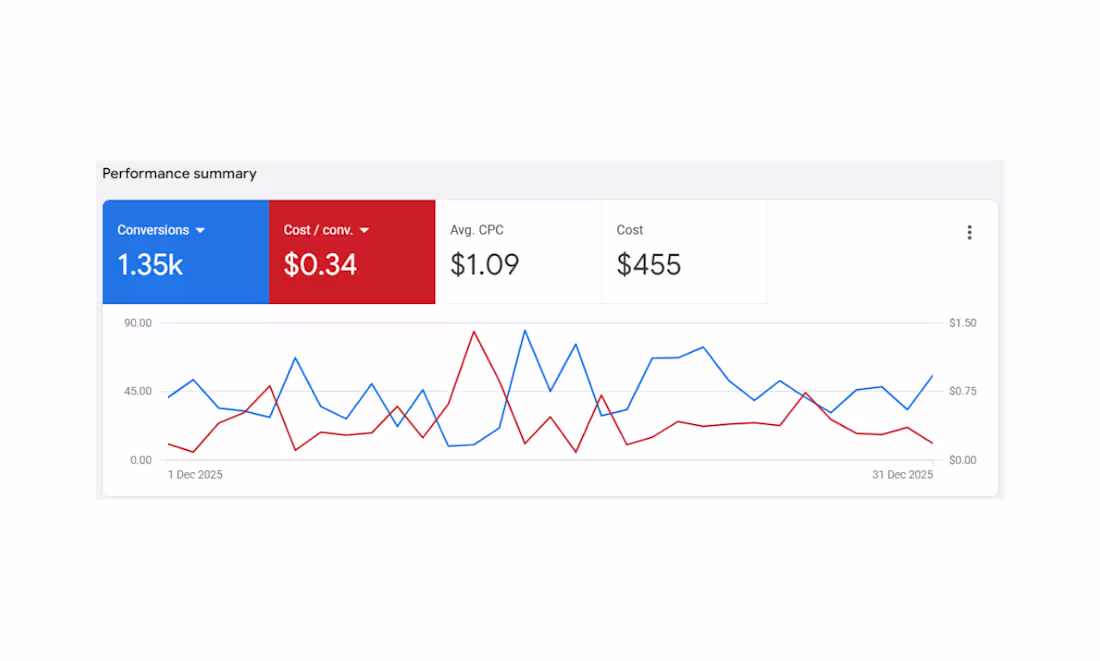Click the 1 Dec 2025 date label
Viewport: 1100px width, 661px height.
(195, 474)
